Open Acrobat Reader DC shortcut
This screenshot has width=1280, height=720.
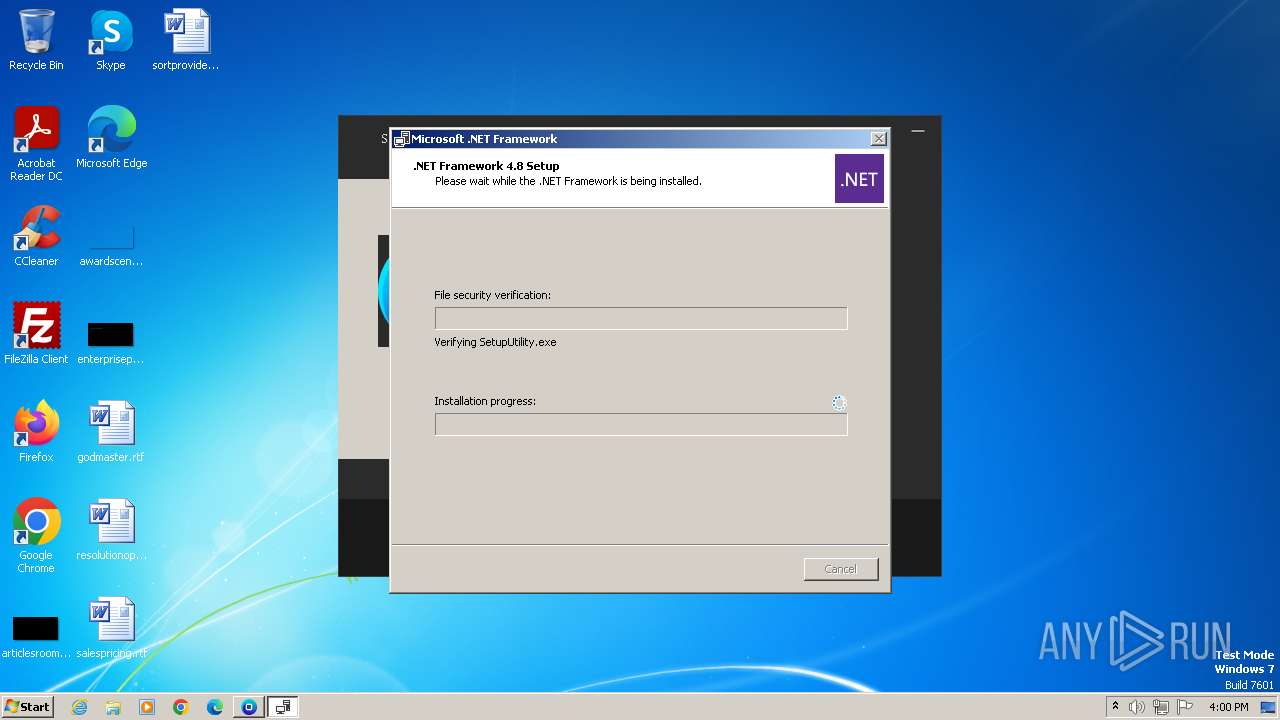(36, 143)
